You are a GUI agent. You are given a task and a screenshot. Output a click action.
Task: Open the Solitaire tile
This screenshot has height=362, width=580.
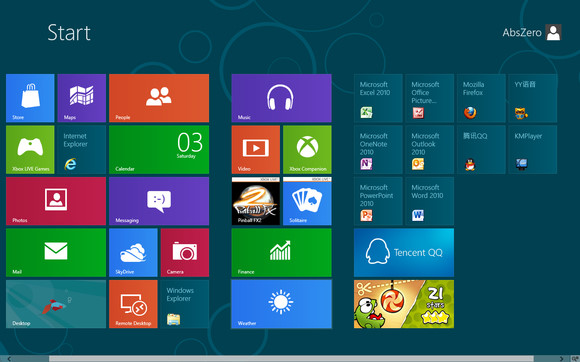point(307,201)
